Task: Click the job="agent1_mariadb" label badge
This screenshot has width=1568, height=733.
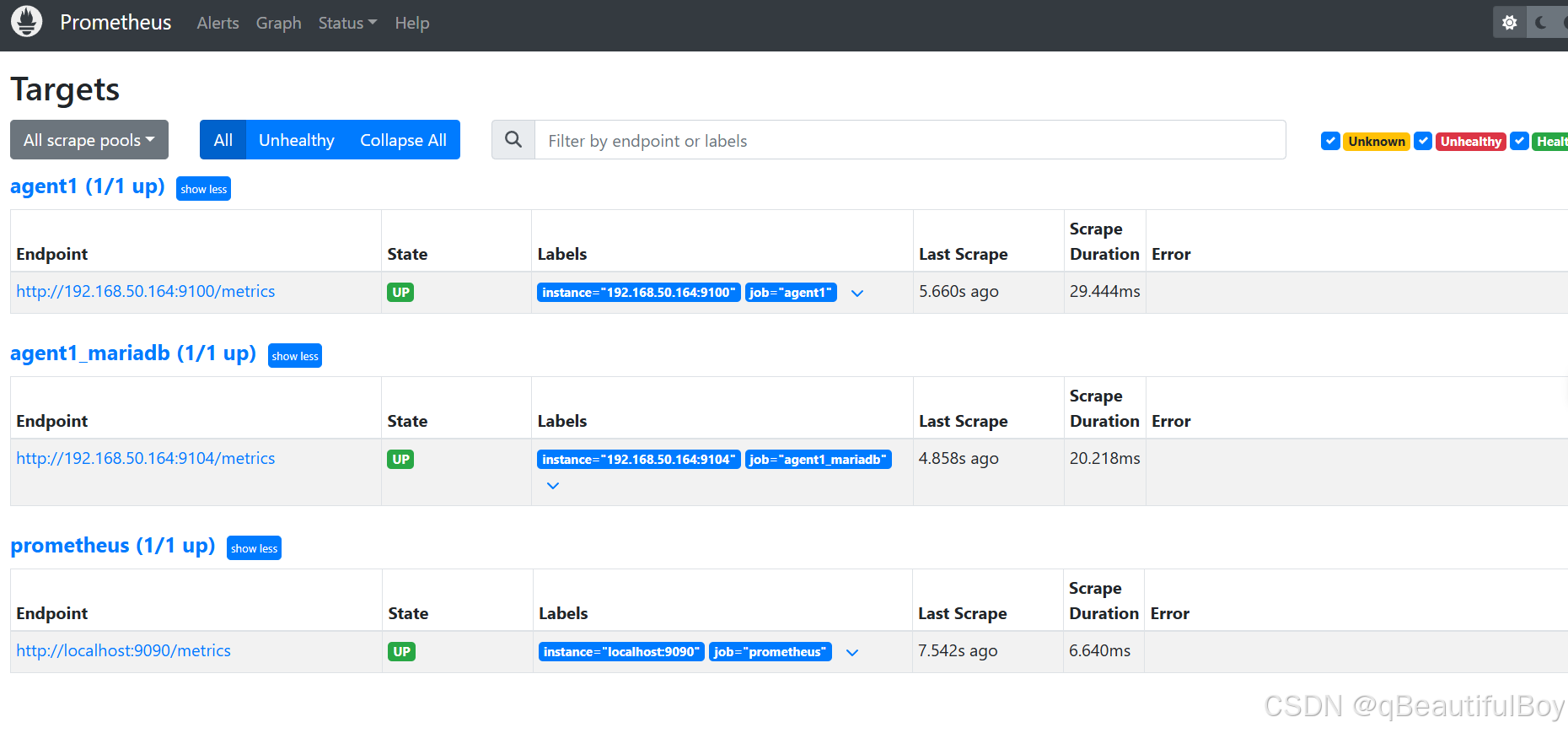Action: pos(819,460)
